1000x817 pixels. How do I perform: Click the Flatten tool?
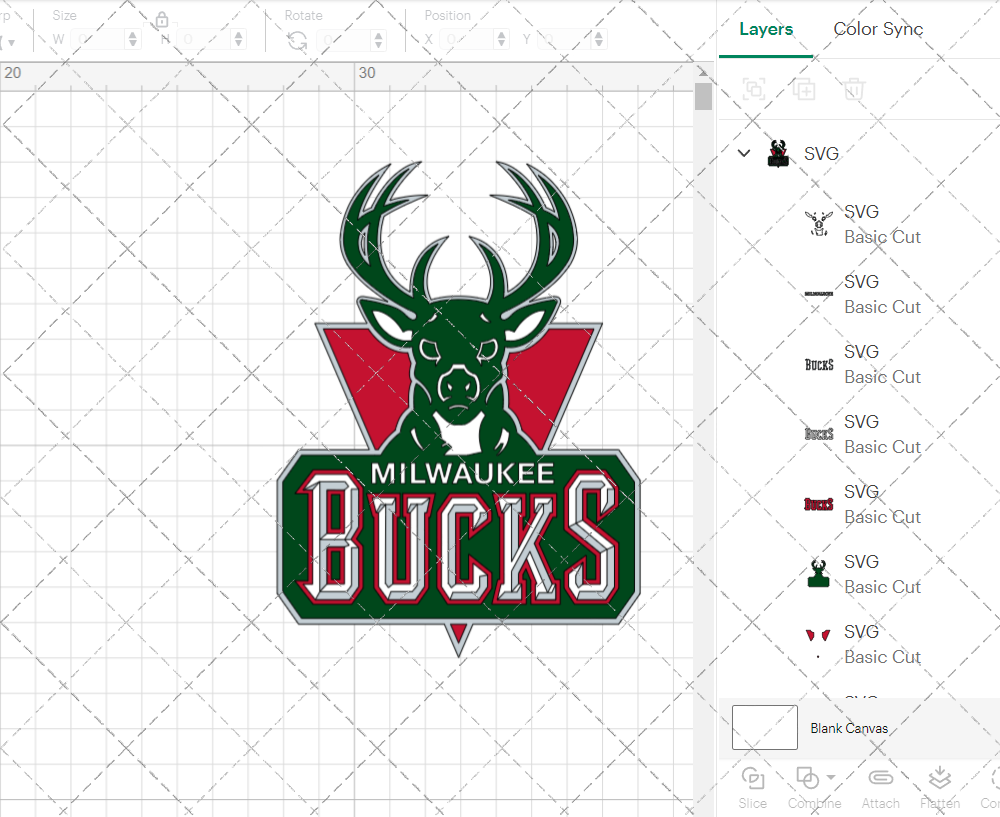(939, 788)
